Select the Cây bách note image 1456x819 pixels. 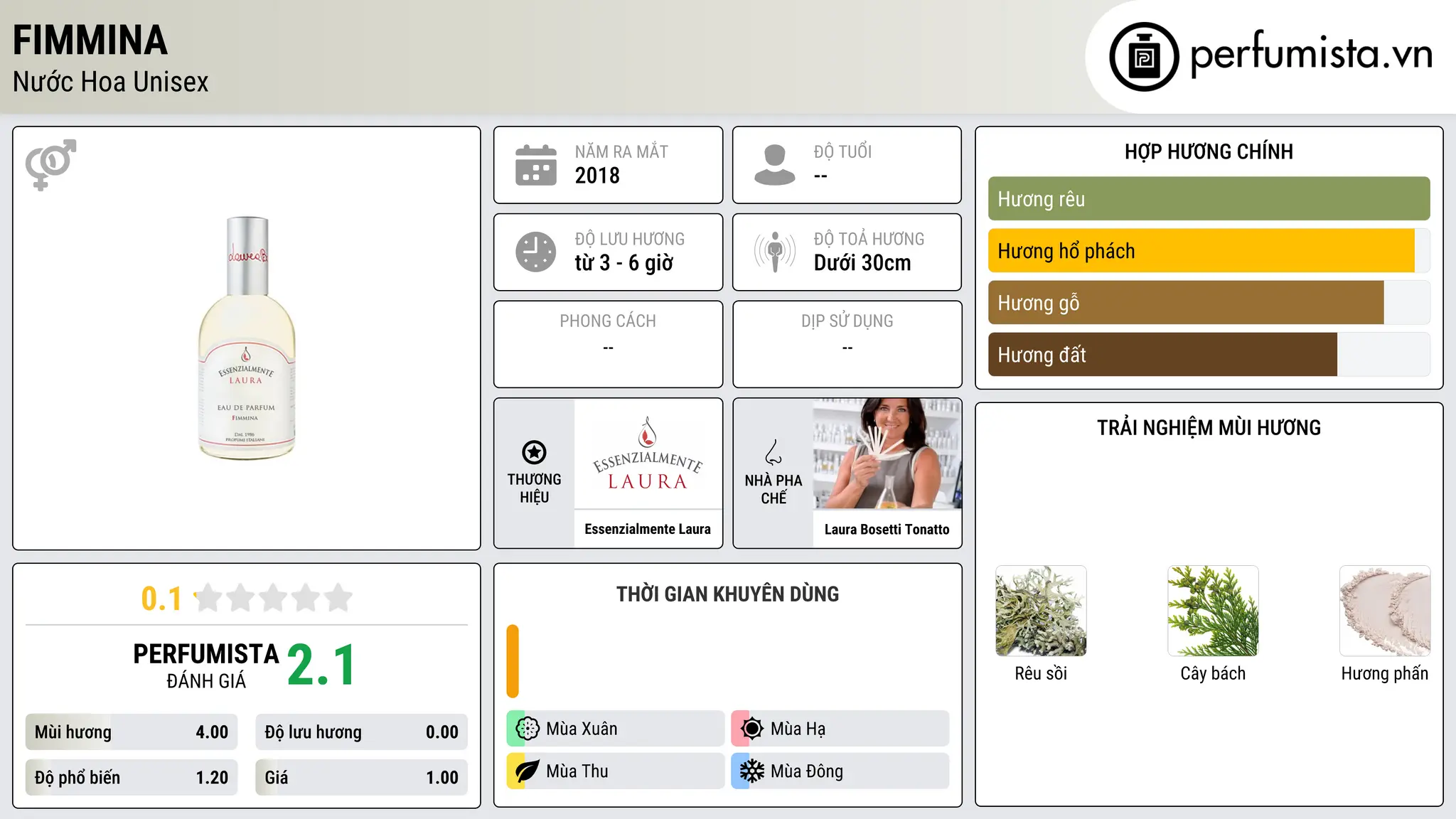1213,611
